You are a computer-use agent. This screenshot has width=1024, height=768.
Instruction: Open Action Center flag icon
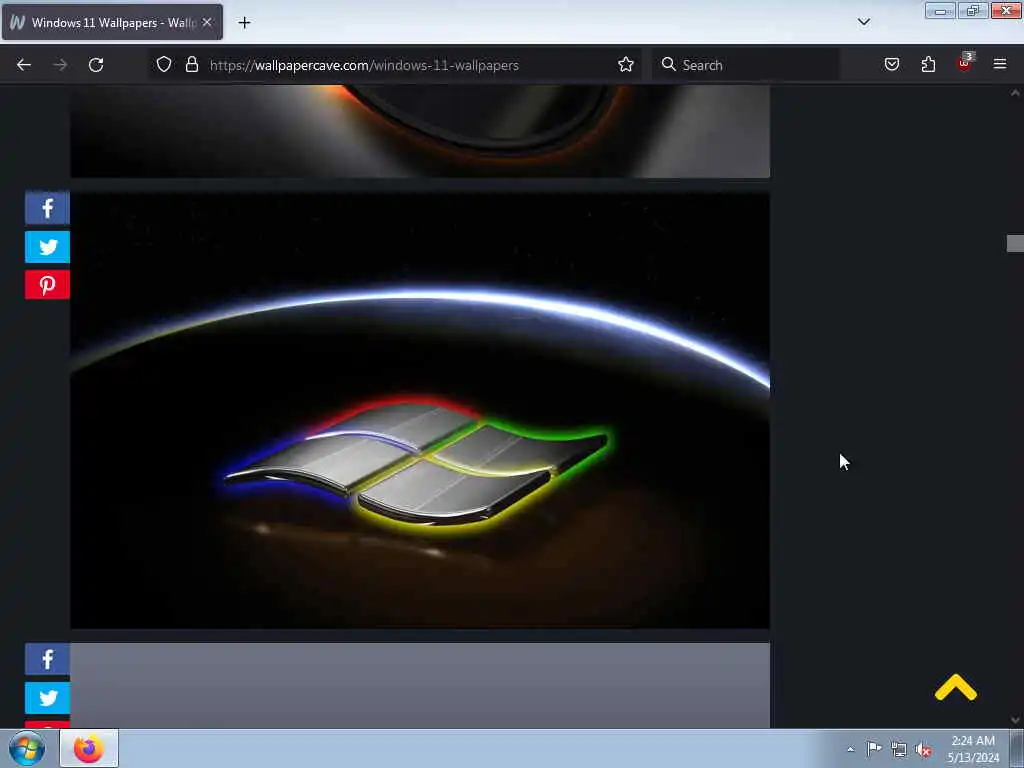tap(874, 749)
